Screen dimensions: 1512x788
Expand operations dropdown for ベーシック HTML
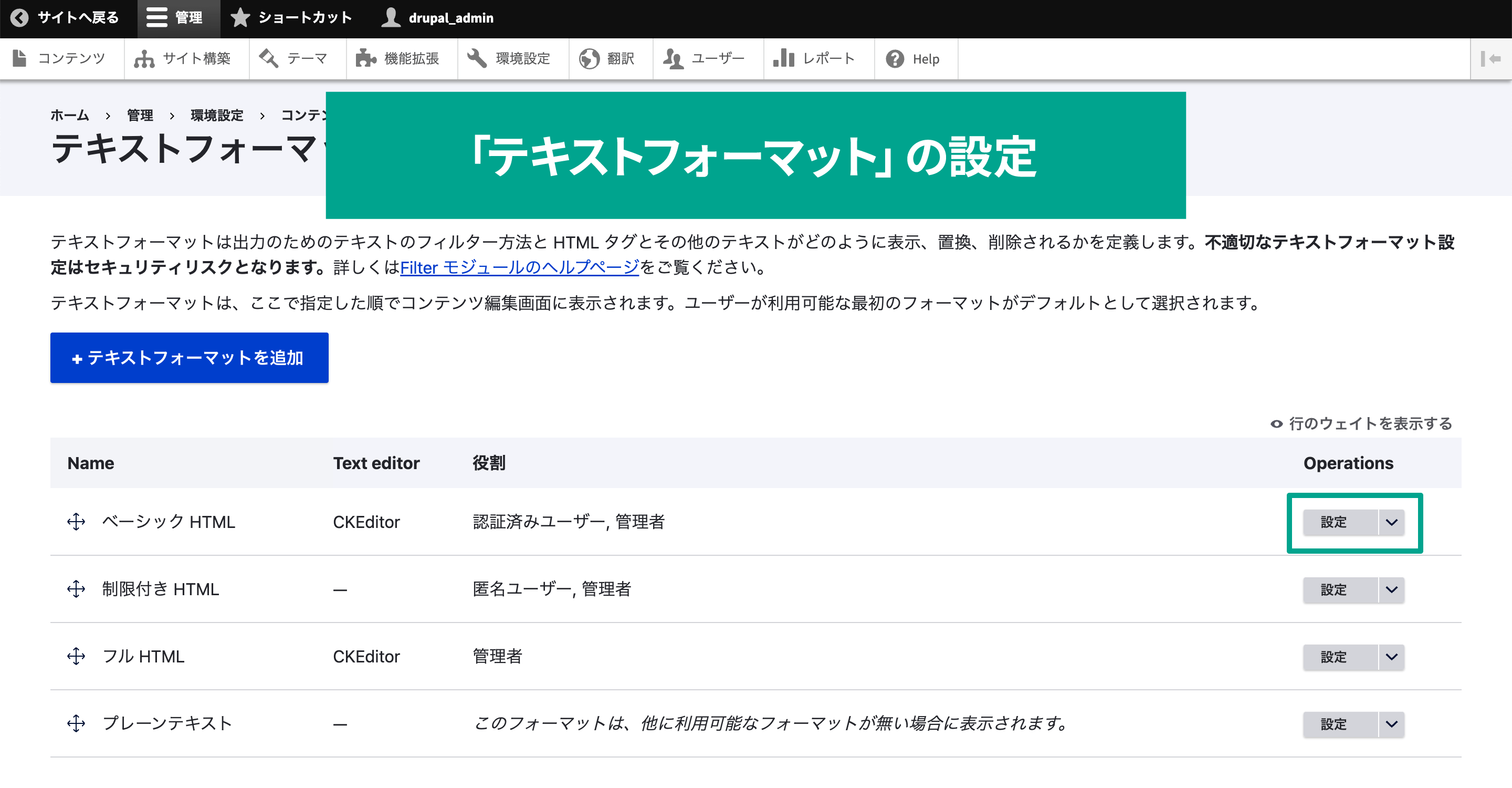coord(1391,522)
